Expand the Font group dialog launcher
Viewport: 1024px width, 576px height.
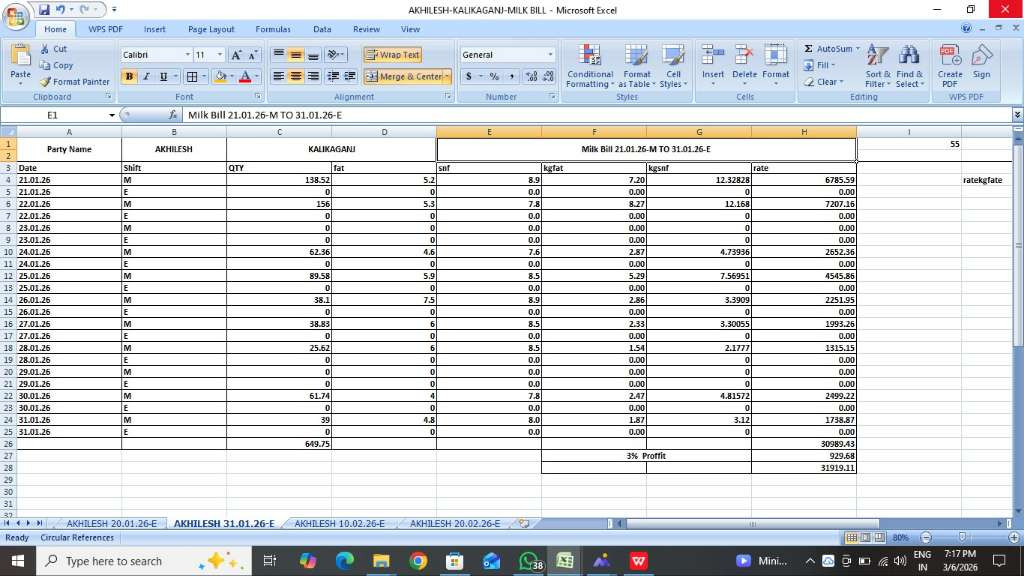pos(258,97)
